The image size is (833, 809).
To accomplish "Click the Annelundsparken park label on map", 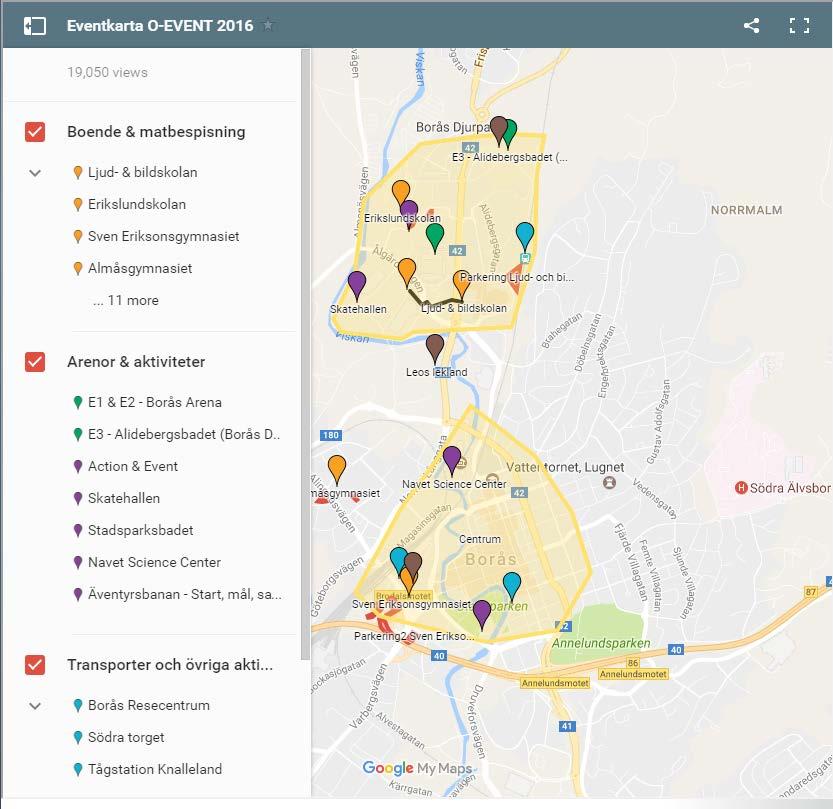I will coord(601,643).
